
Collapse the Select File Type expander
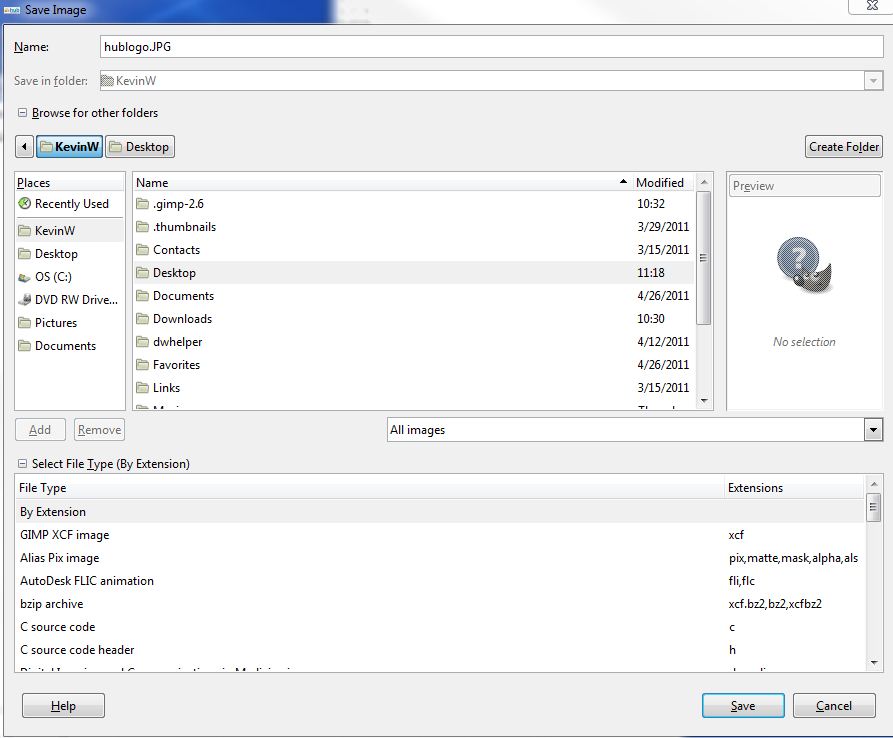pos(22,464)
